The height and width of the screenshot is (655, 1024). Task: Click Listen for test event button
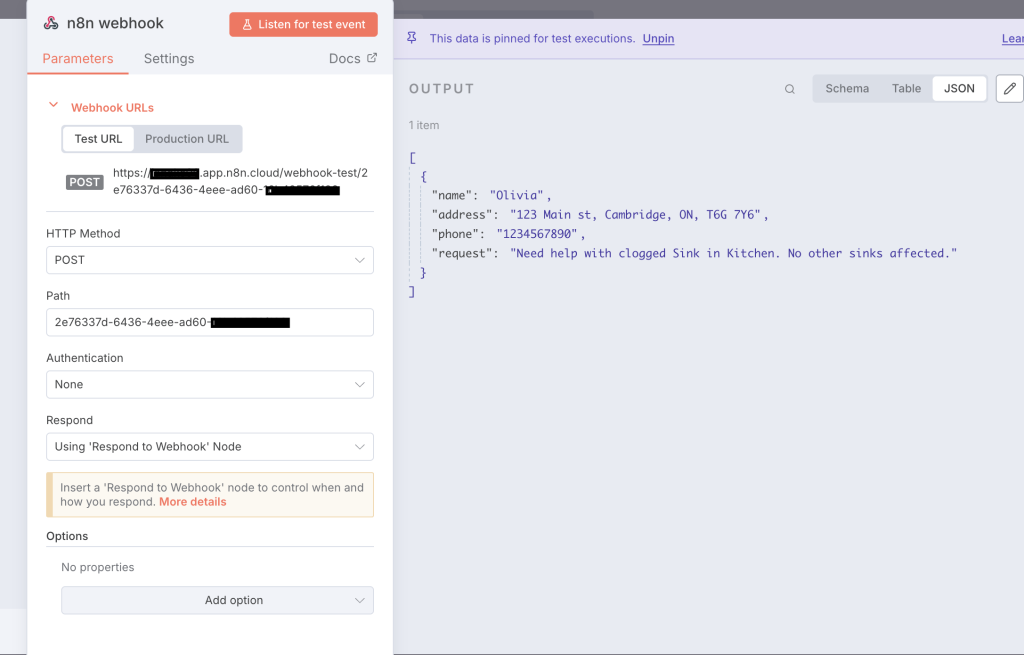coord(303,24)
